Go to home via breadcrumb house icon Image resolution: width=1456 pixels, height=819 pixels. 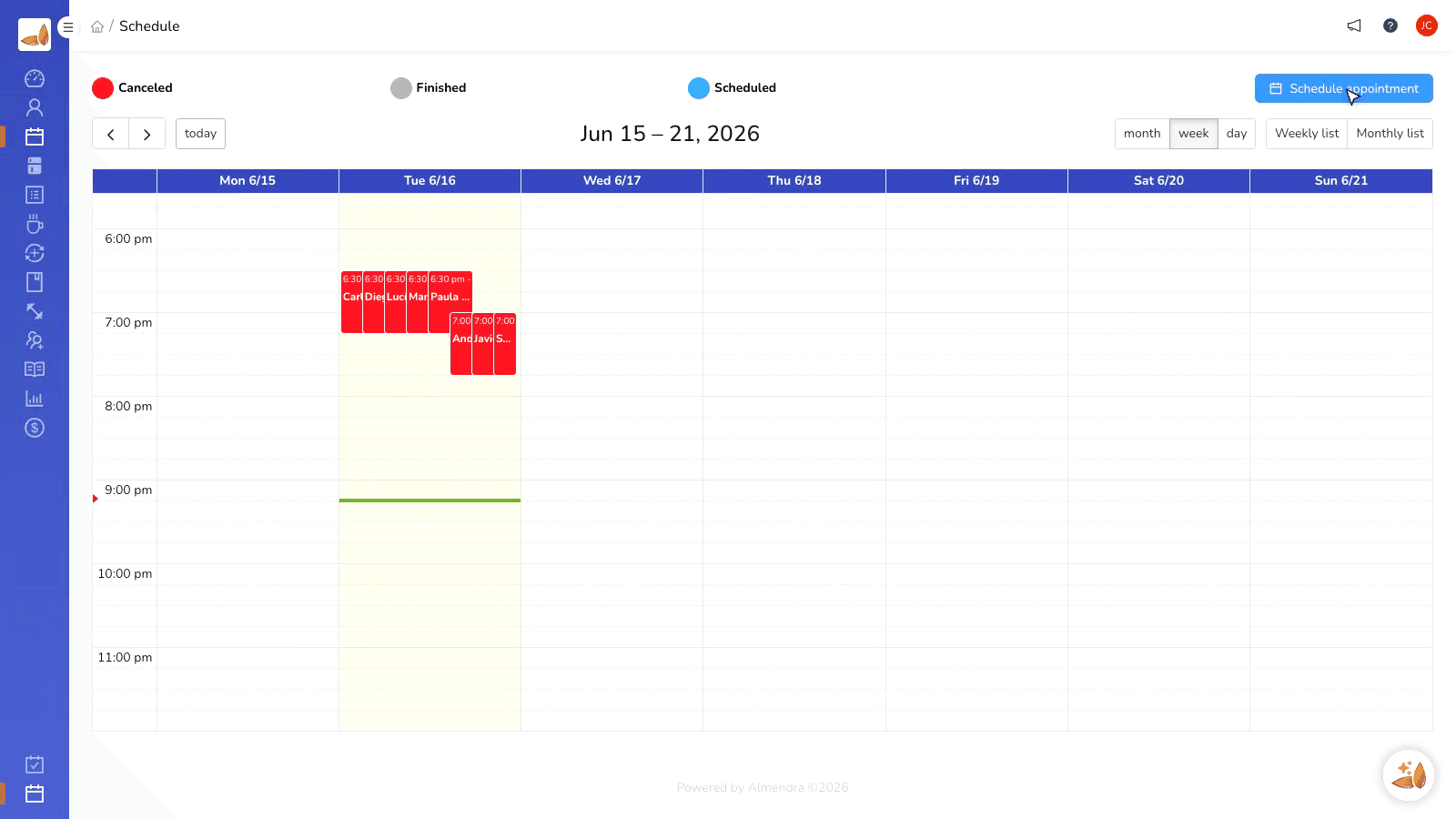[x=97, y=26]
